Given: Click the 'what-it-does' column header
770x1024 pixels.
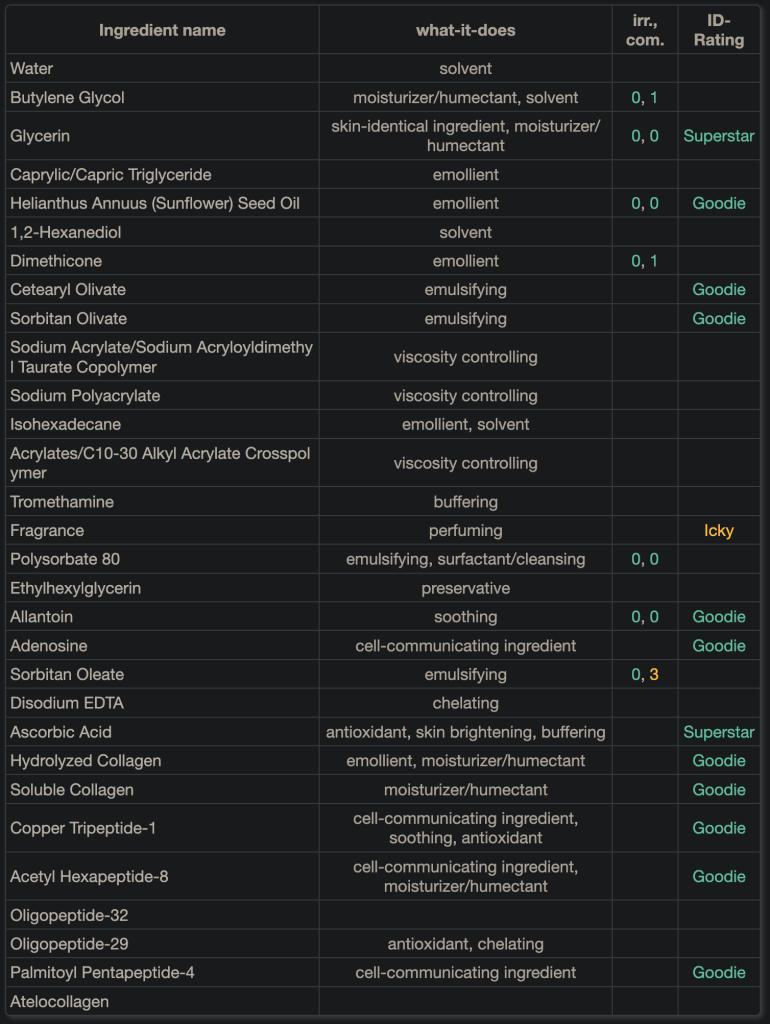Looking at the screenshot, I should [465, 30].
